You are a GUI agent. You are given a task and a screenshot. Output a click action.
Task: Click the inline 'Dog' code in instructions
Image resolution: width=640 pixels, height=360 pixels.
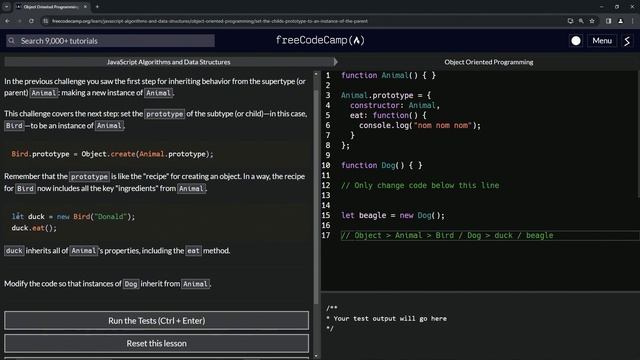click(131, 284)
